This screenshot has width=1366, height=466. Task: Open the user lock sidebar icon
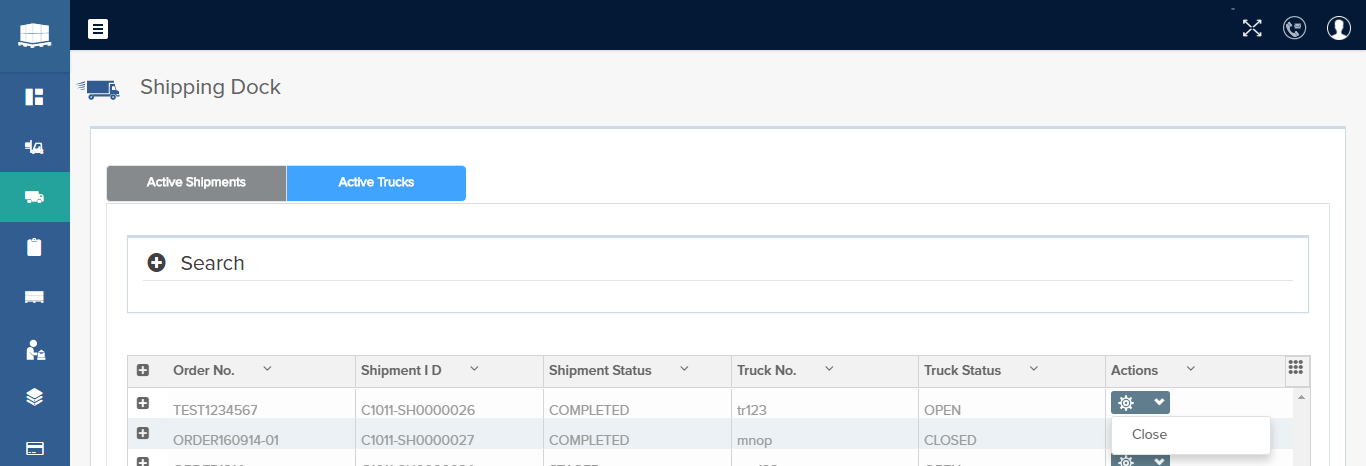34,350
